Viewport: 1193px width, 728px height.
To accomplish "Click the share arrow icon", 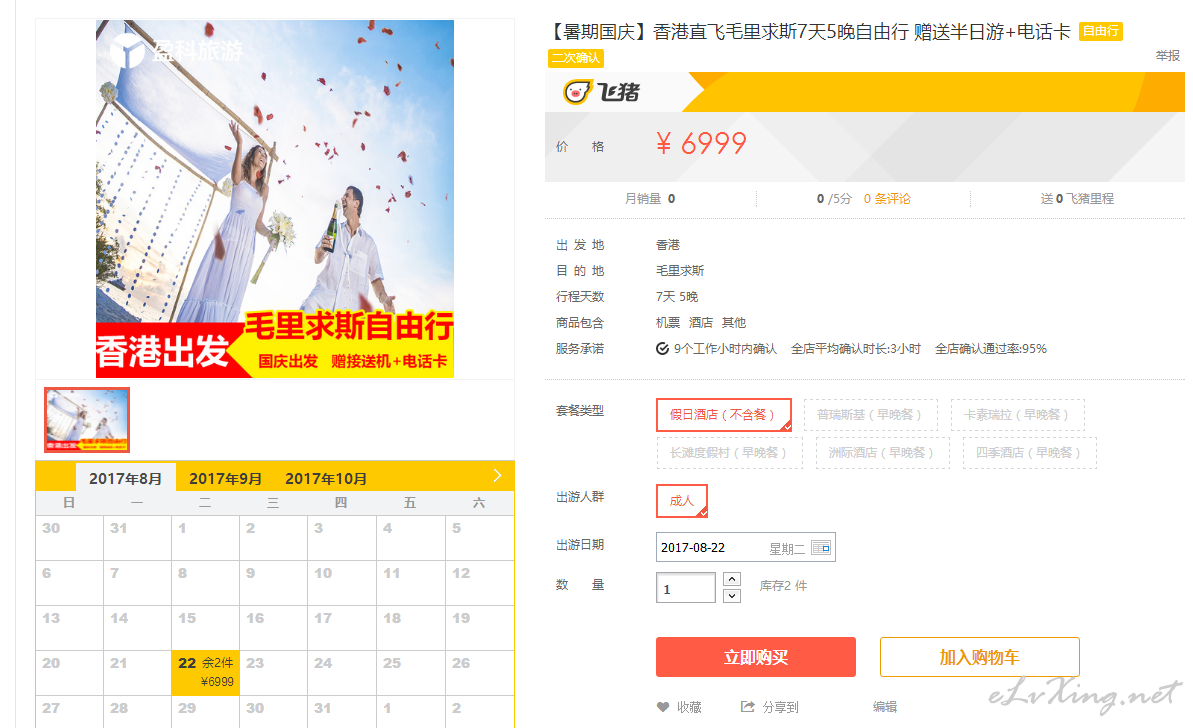I will click(748, 707).
